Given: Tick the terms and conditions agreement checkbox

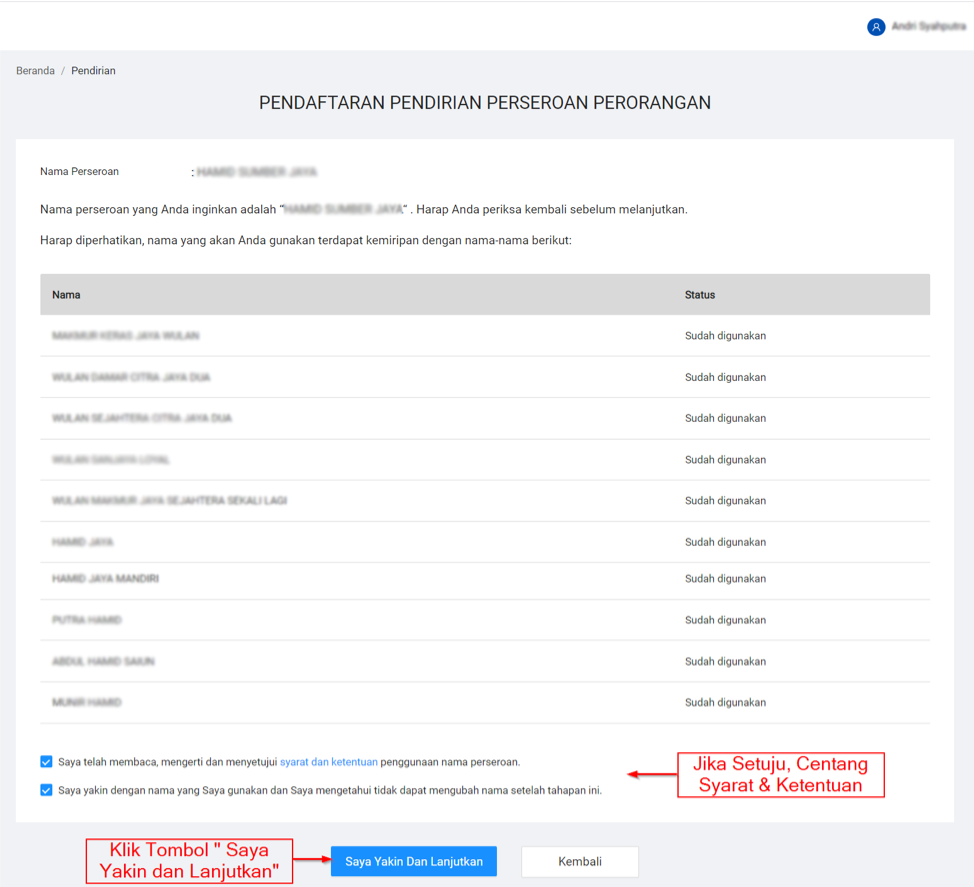Looking at the screenshot, I should (46, 762).
